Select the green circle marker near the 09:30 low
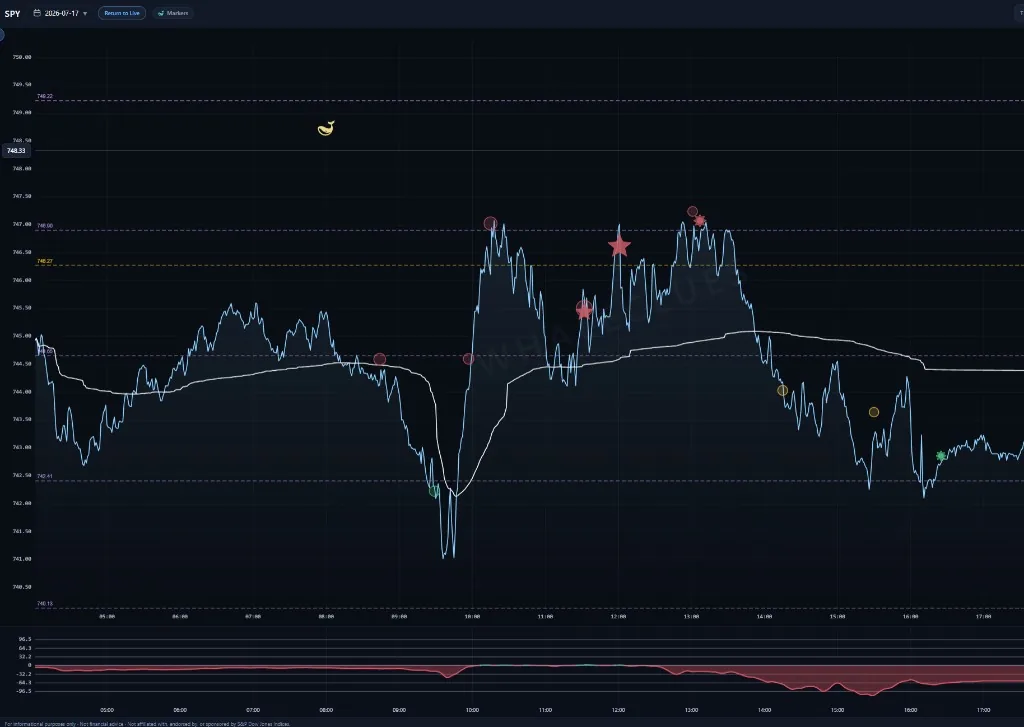 pos(434,491)
